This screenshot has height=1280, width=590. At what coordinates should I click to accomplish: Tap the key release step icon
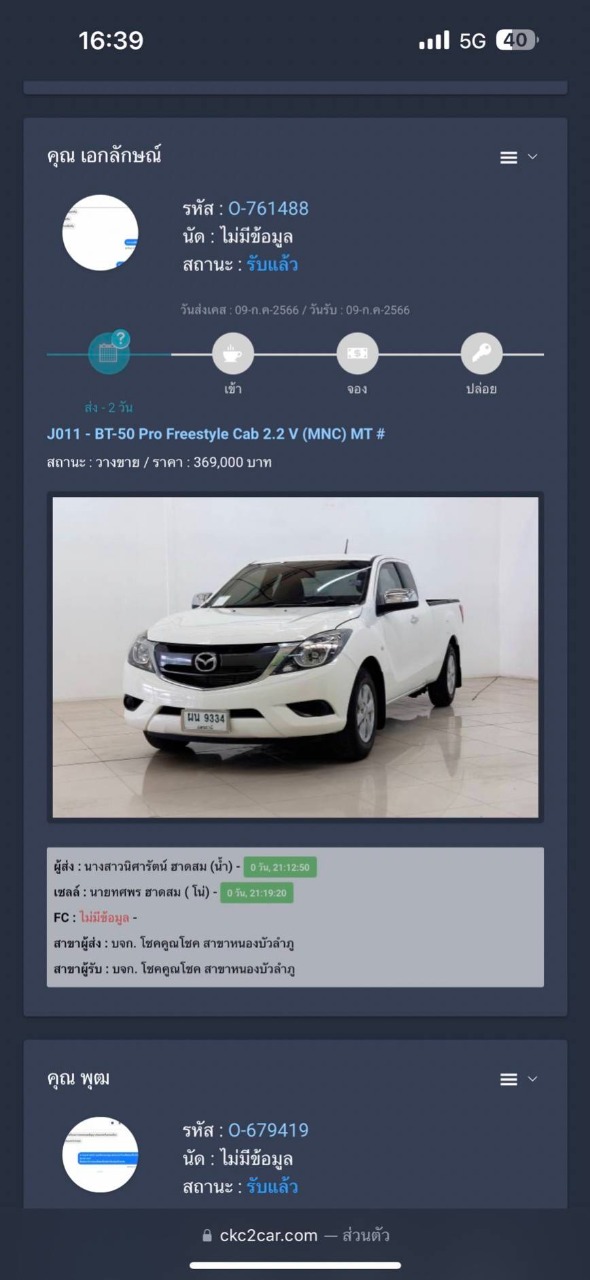(481, 354)
